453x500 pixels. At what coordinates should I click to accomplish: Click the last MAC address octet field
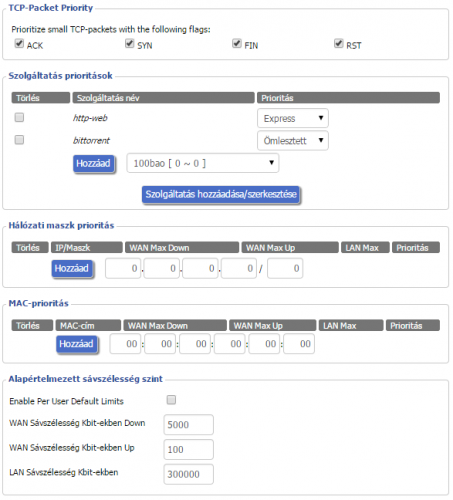click(x=299, y=344)
